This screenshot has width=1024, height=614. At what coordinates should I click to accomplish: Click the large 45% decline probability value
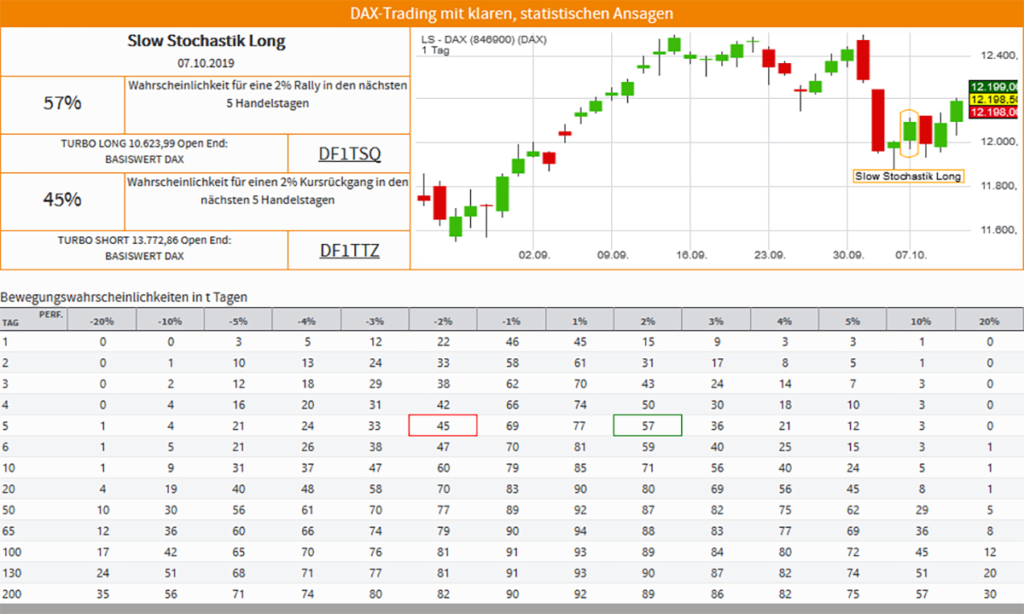[x=62, y=199]
